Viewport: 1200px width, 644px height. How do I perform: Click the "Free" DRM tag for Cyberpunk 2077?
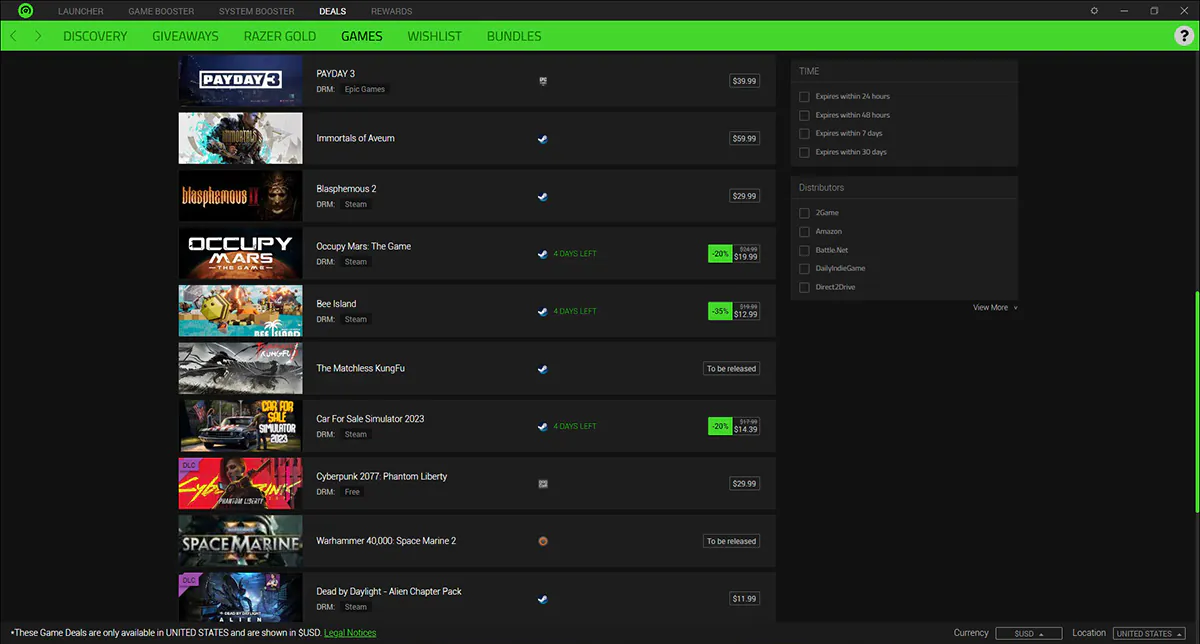352,492
